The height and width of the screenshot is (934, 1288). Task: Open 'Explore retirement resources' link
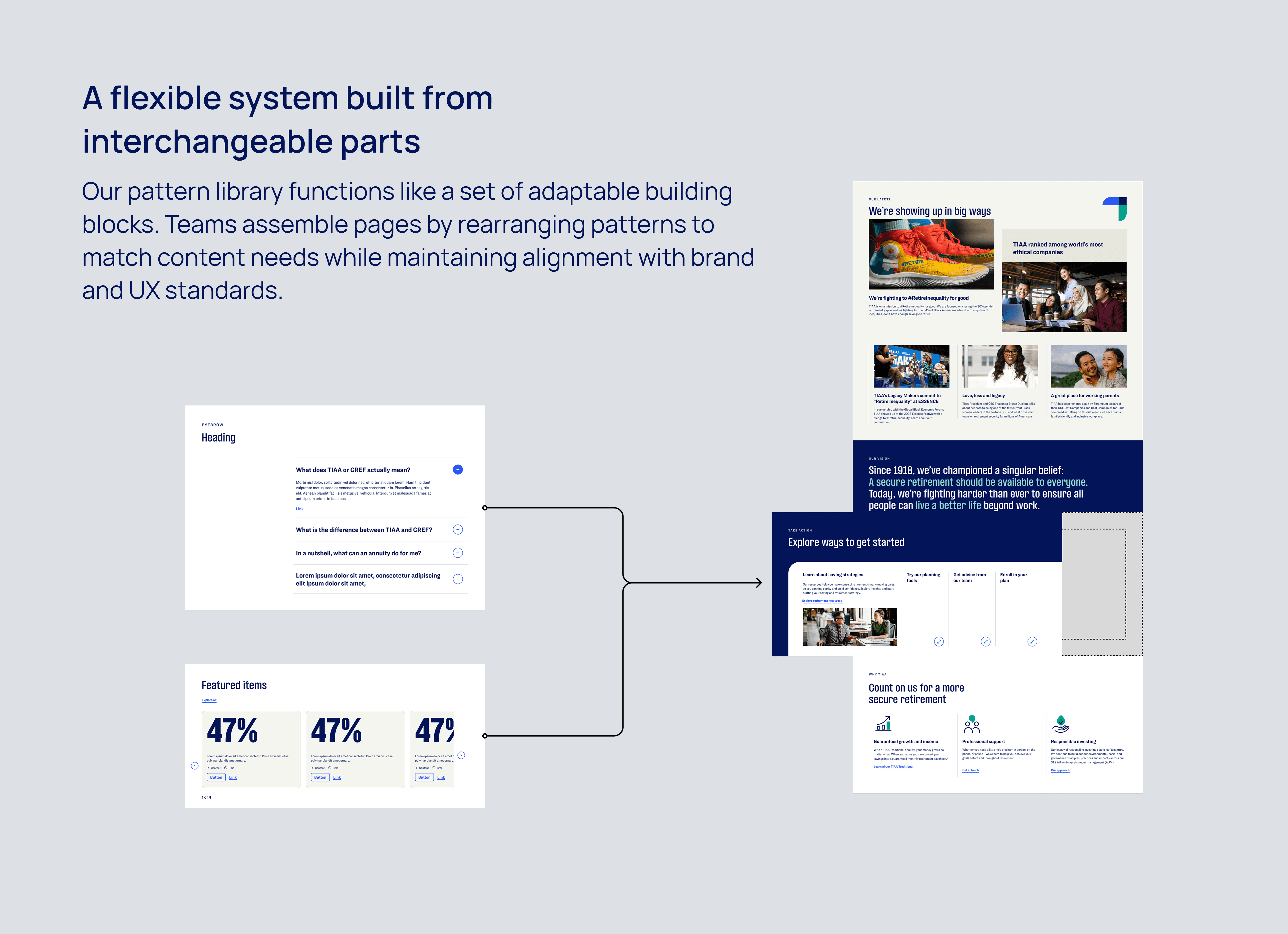(822, 601)
